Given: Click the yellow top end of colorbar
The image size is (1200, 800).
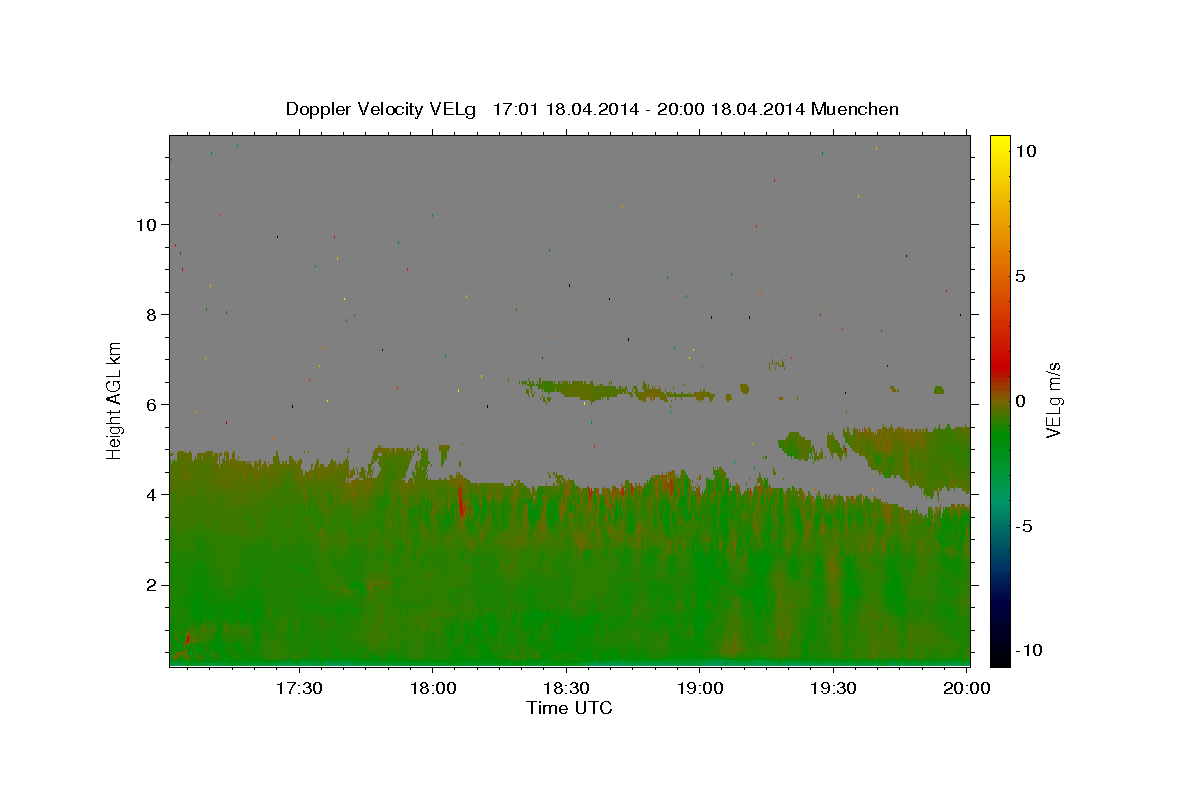Looking at the screenshot, I should [x=999, y=142].
